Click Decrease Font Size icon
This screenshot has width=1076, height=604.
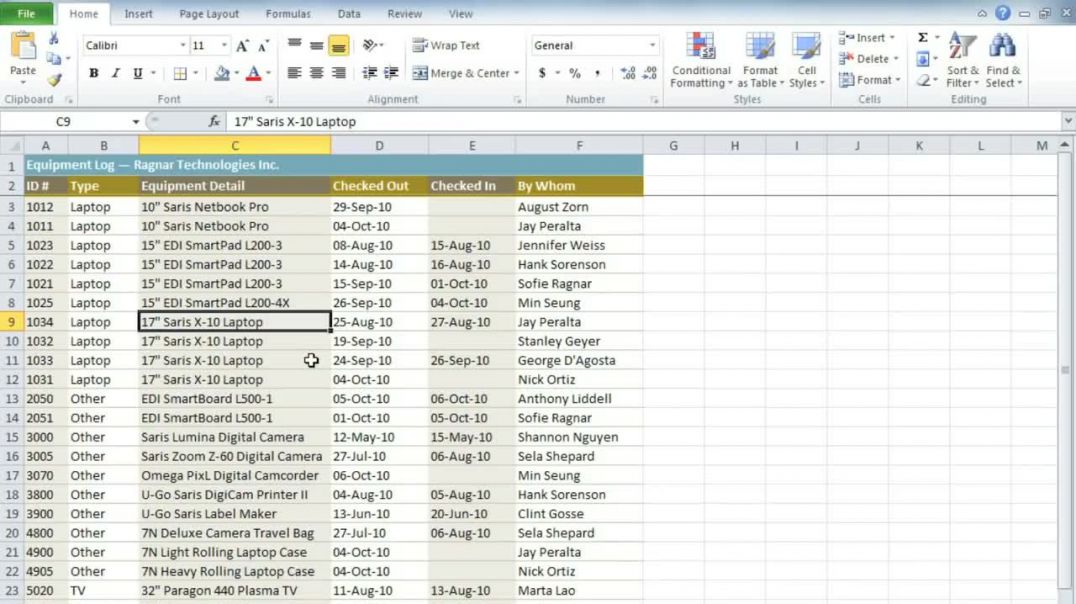tap(263, 46)
